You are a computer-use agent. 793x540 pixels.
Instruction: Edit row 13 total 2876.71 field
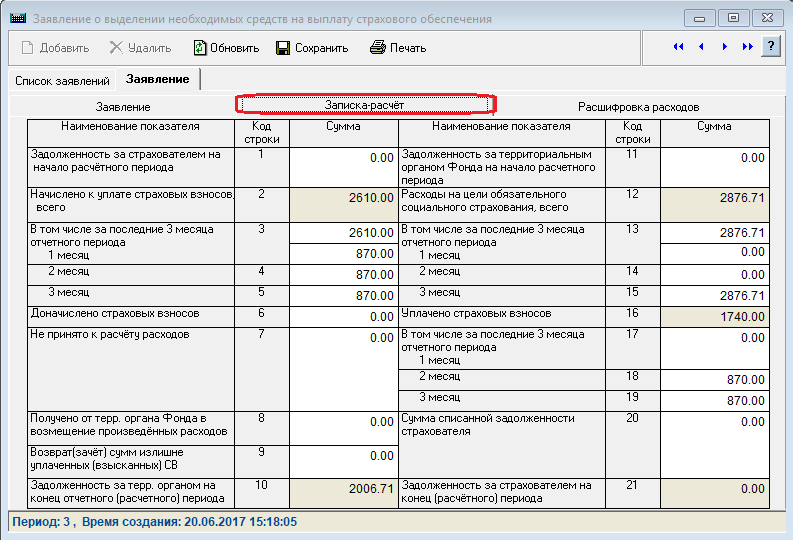[x=715, y=233]
